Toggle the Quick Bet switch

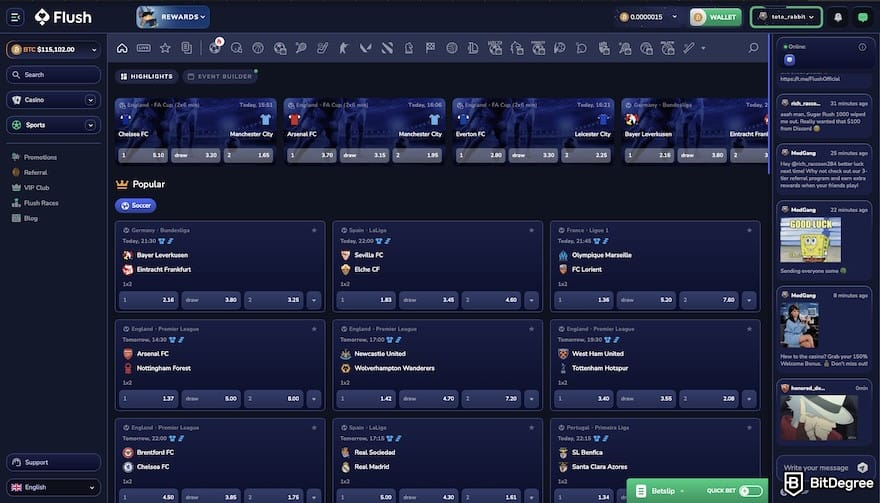click(x=750, y=491)
